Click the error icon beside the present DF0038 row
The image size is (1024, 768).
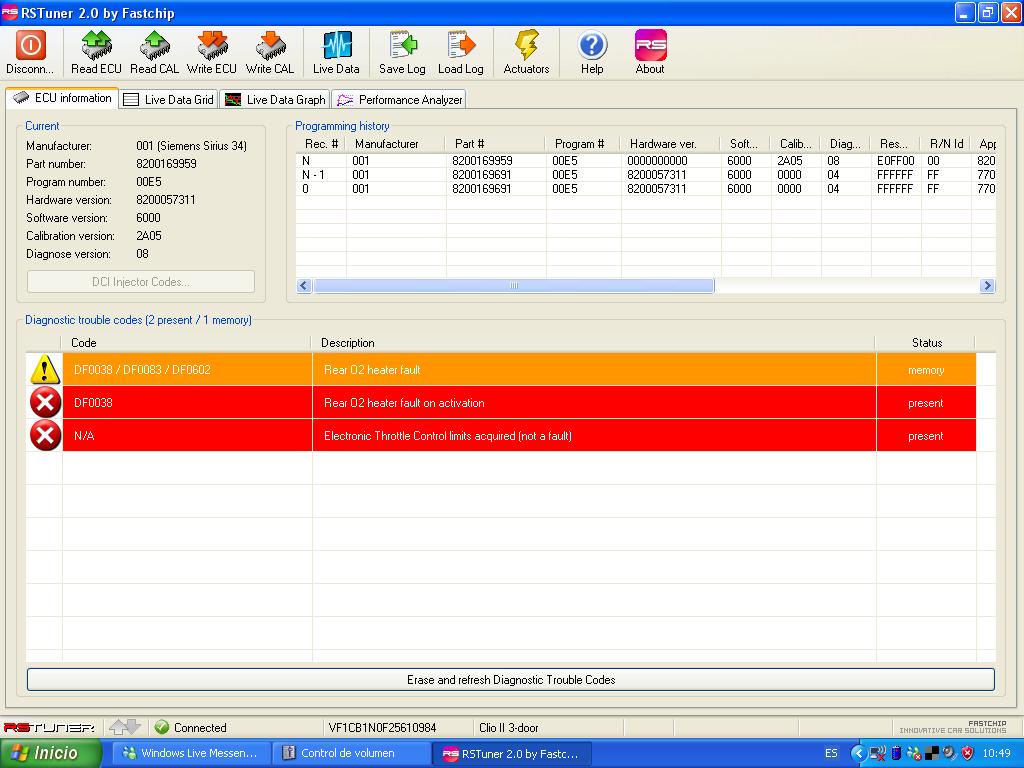click(44, 402)
